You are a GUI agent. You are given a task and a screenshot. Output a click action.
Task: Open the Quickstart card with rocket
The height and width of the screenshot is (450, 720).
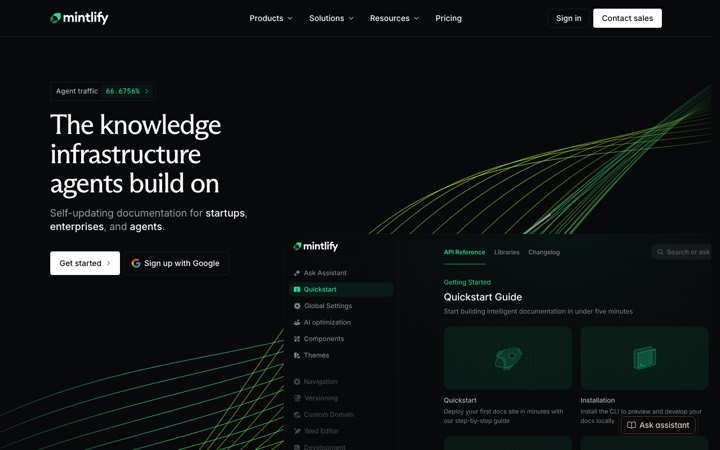click(x=507, y=358)
